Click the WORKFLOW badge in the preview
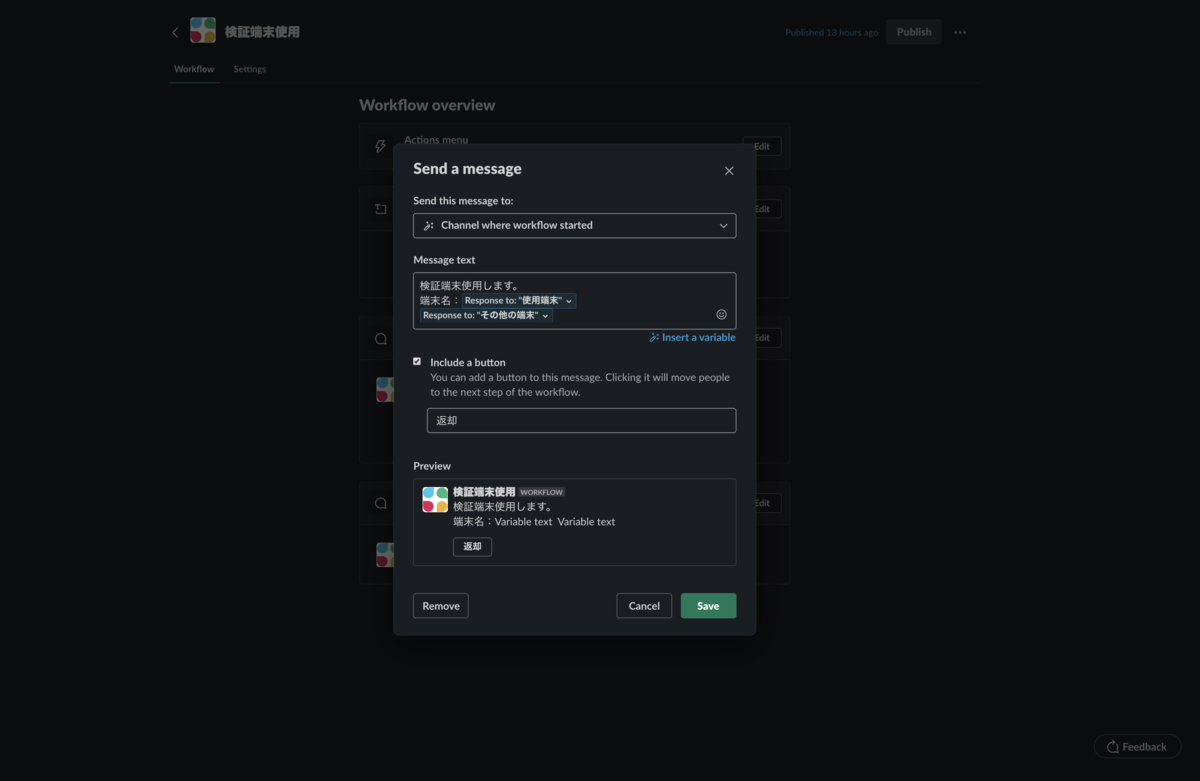The height and width of the screenshot is (781, 1200). (542, 492)
